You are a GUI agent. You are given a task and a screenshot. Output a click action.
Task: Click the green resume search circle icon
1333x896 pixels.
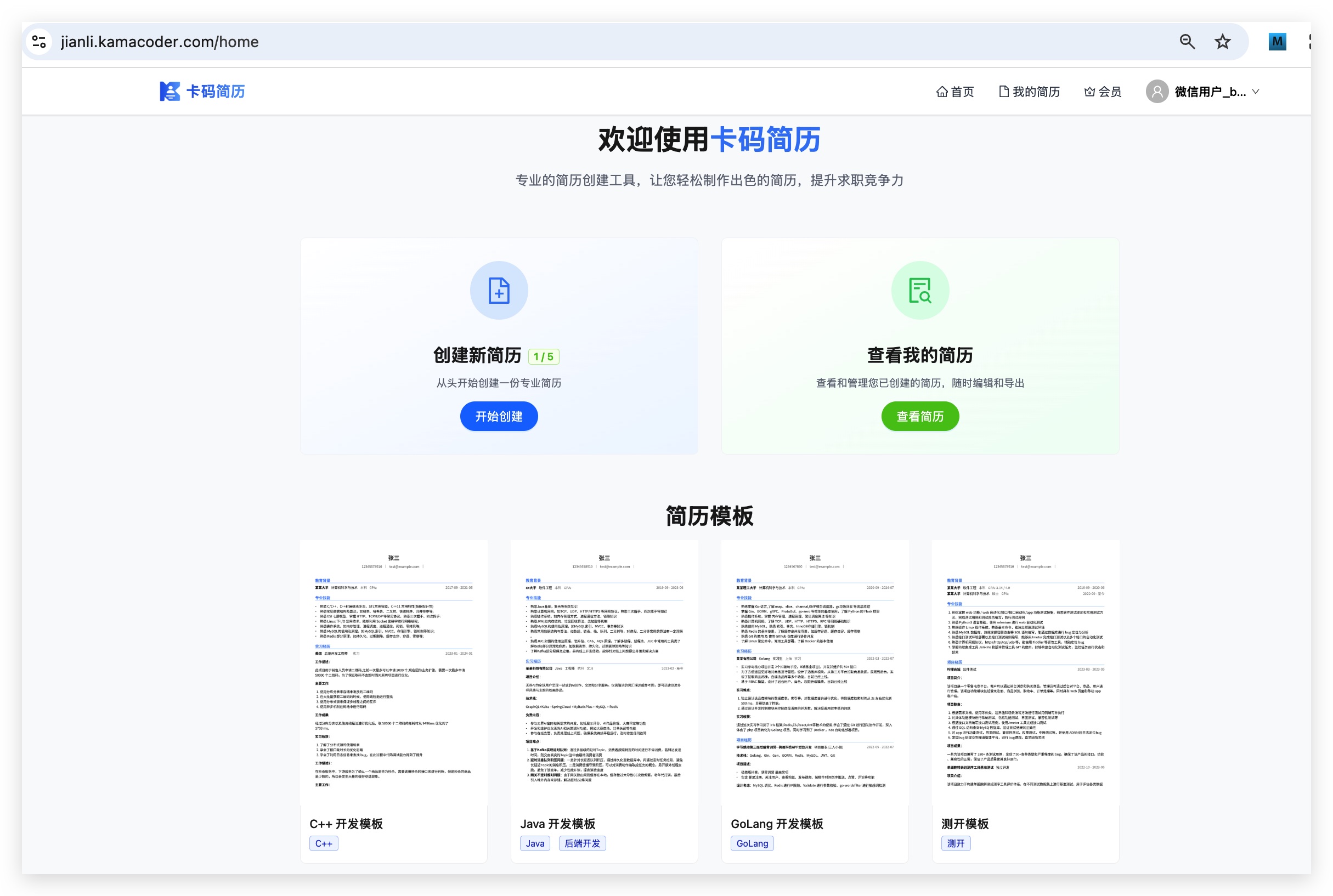coord(920,290)
